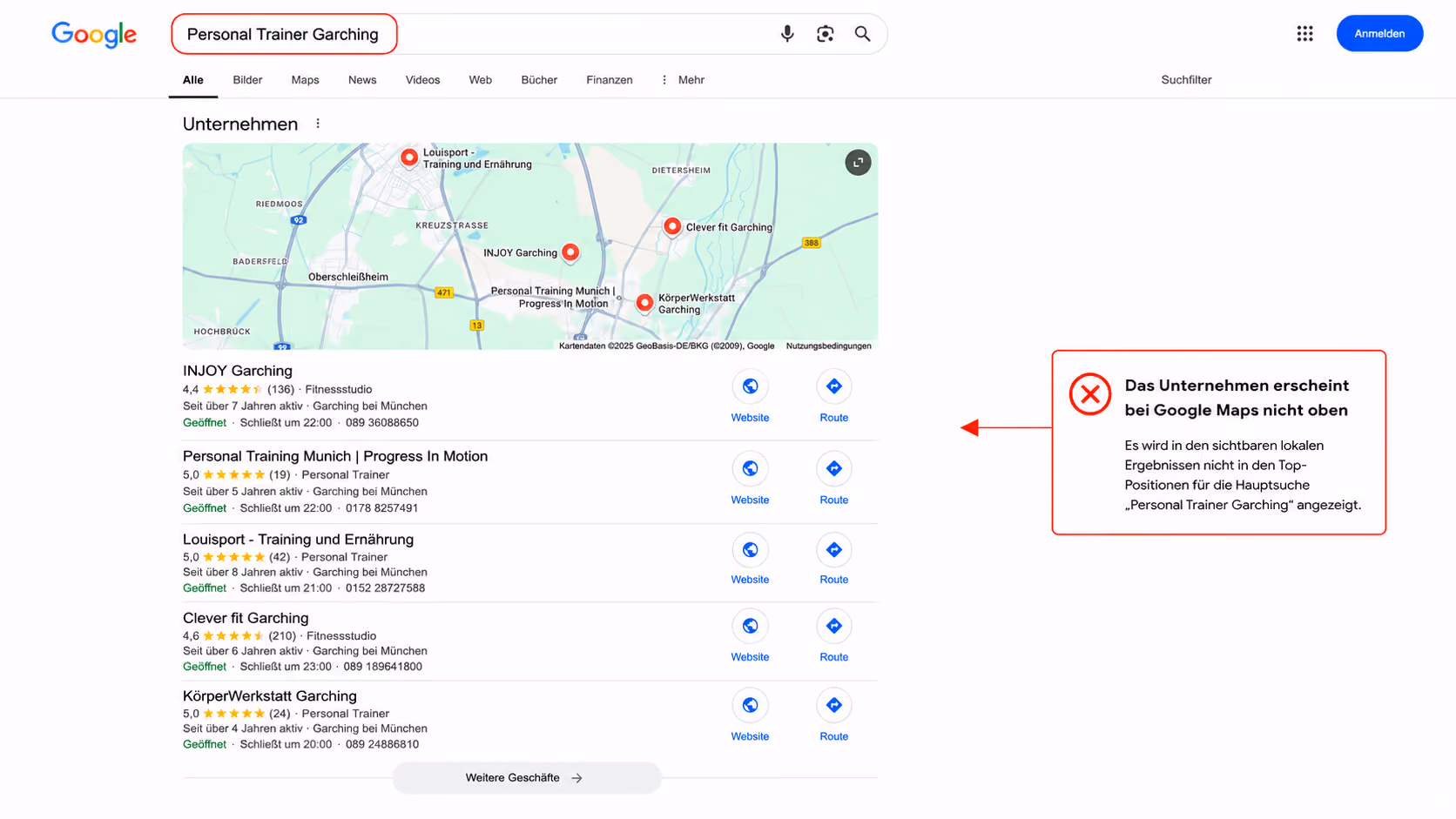
Task: Click the (42) review count for Louisport
Action: click(x=280, y=557)
